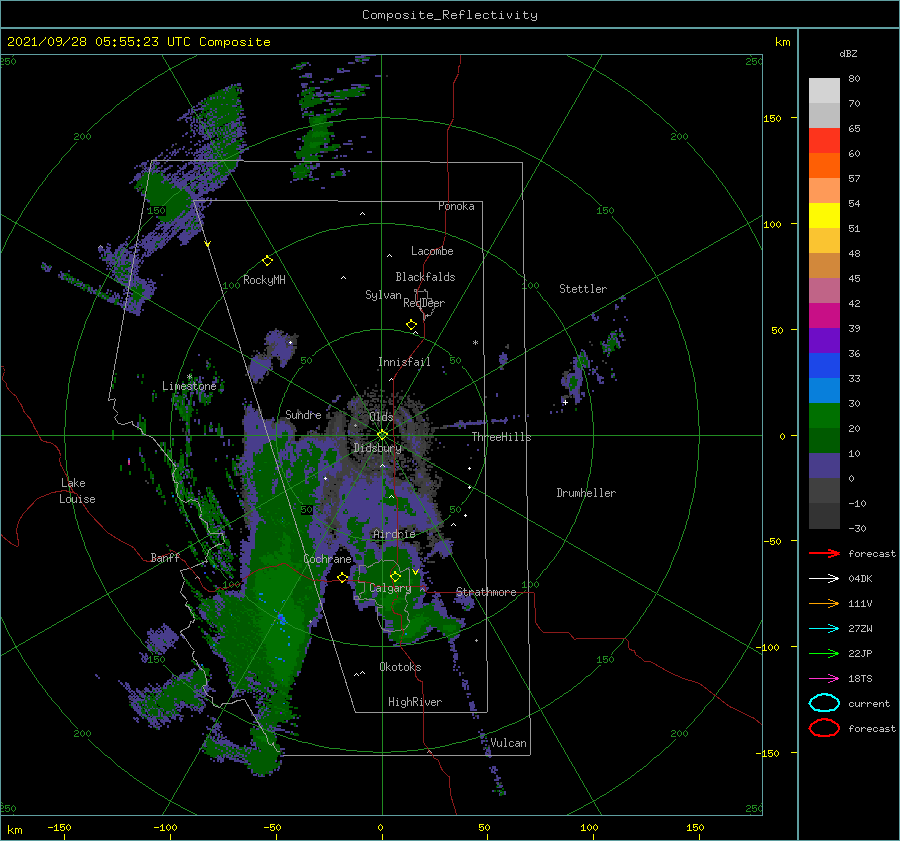Click the red forecast arrow in legend
This screenshot has width=900, height=841.
coord(824,553)
